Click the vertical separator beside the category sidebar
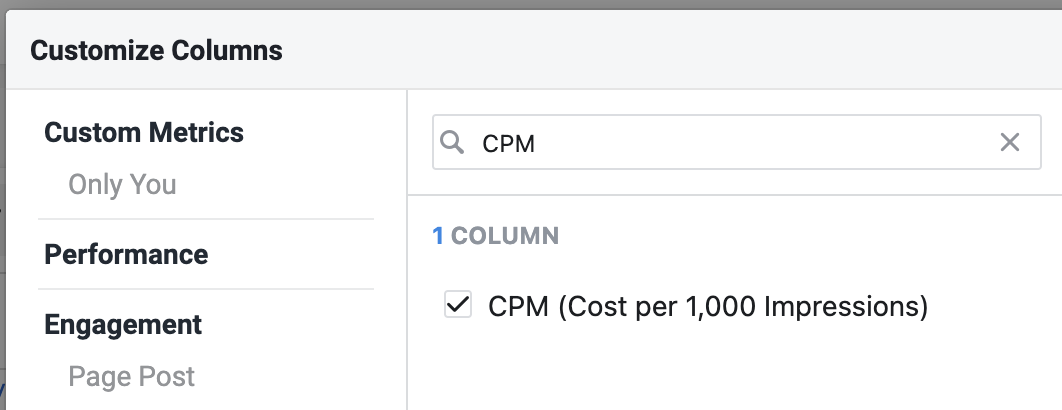 (407, 249)
